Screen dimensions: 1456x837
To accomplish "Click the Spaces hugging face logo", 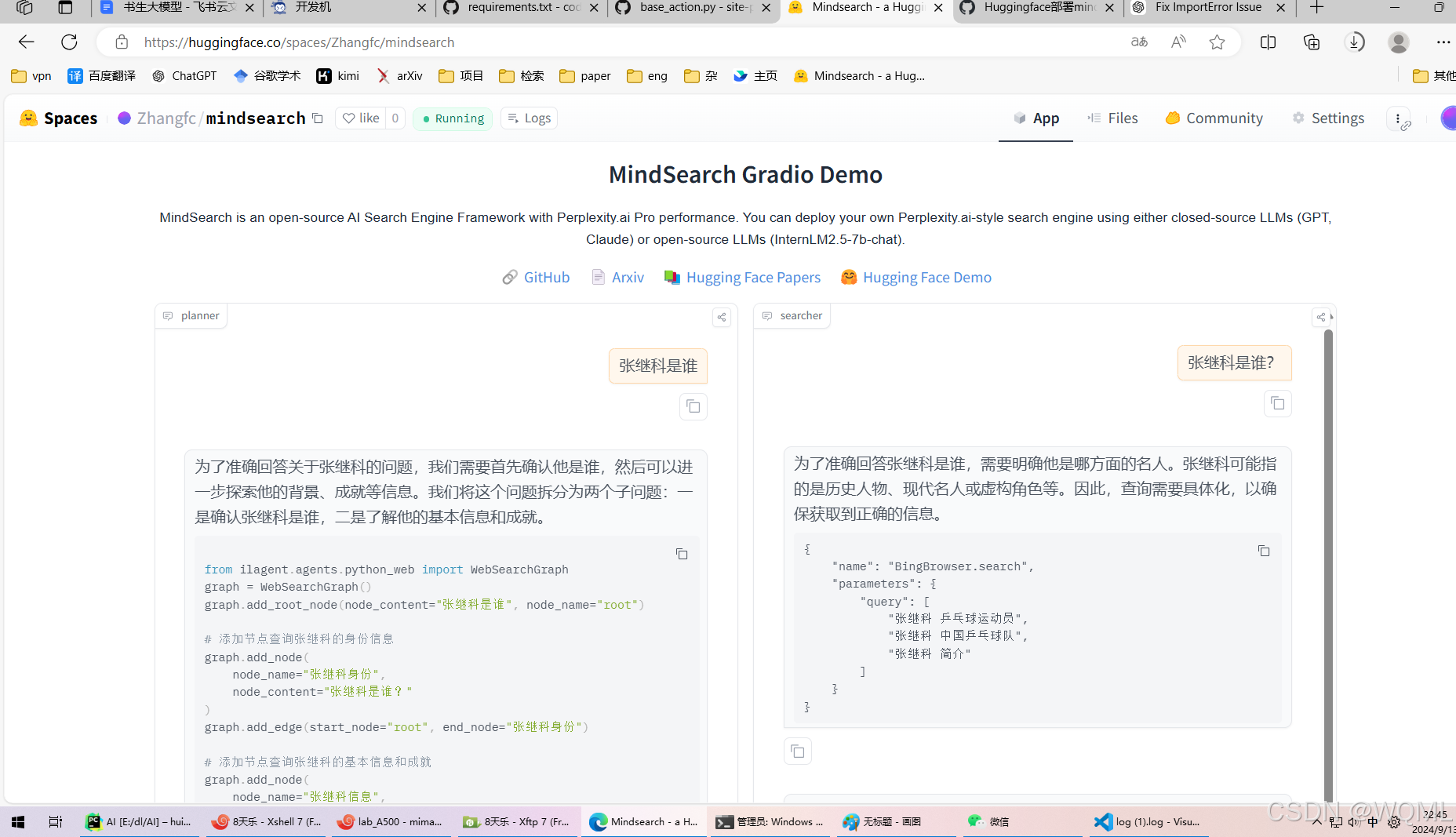I will click(28, 118).
